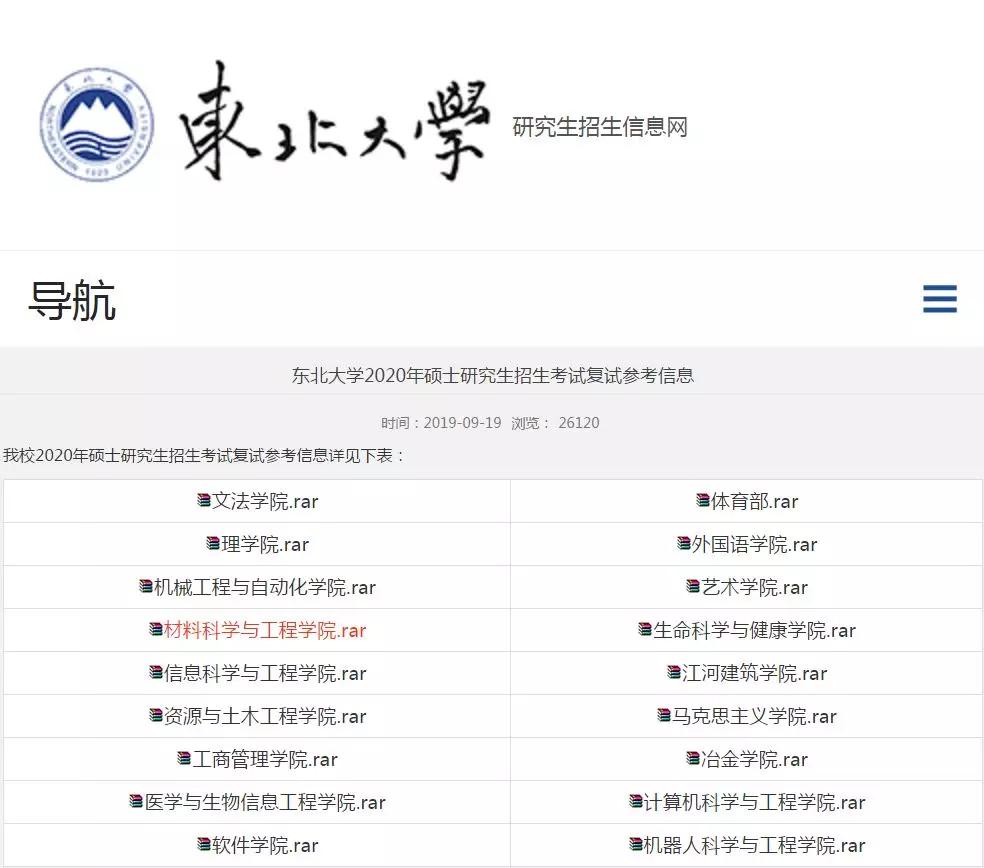Click the archive icon beside 江河建筑学院.rar
984x868 pixels.
(674, 672)
